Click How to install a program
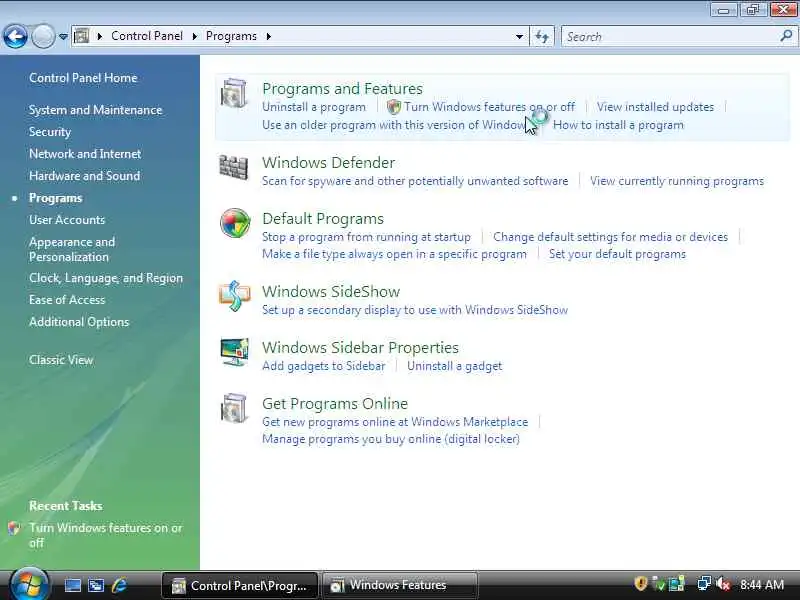 [x=618, y=125]
